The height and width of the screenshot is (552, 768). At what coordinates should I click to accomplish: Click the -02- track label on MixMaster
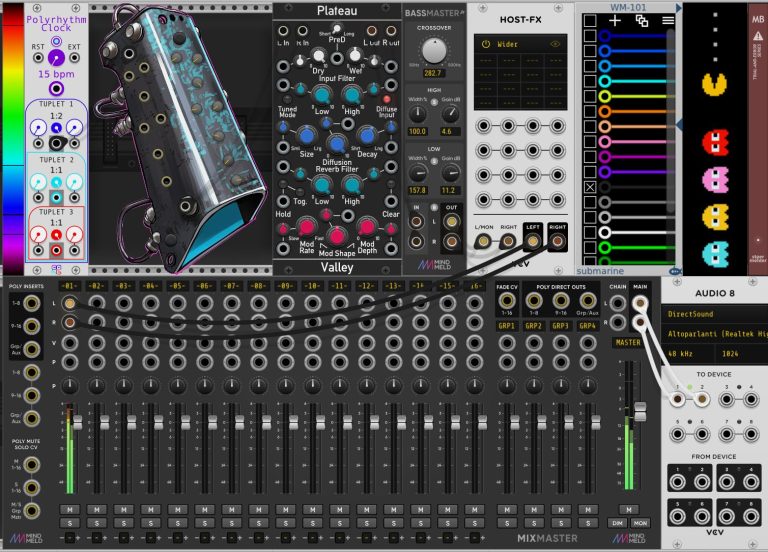point(96,286)
